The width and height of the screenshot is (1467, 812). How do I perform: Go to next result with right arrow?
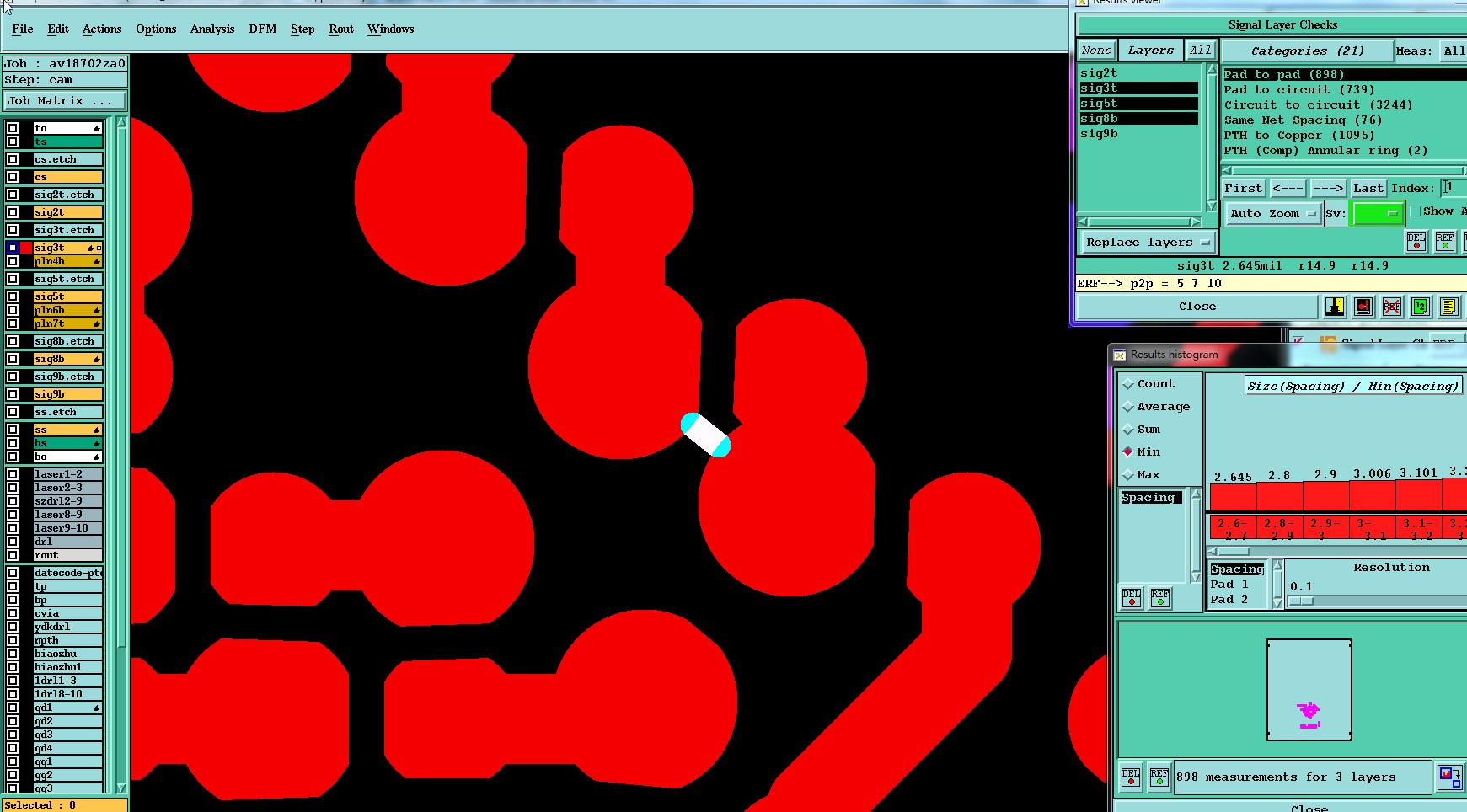pos(1328,189)
